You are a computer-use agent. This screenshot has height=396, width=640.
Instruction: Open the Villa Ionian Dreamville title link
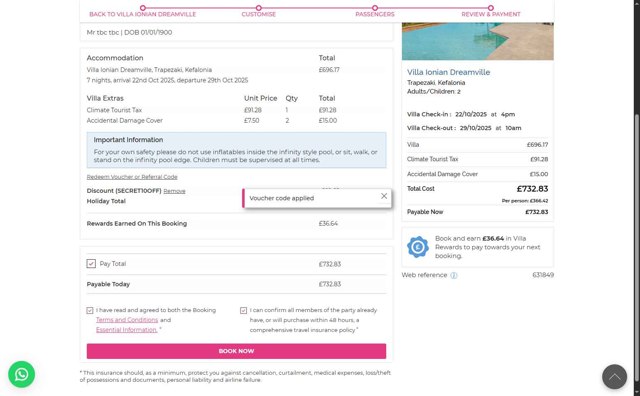pos(448,72)
